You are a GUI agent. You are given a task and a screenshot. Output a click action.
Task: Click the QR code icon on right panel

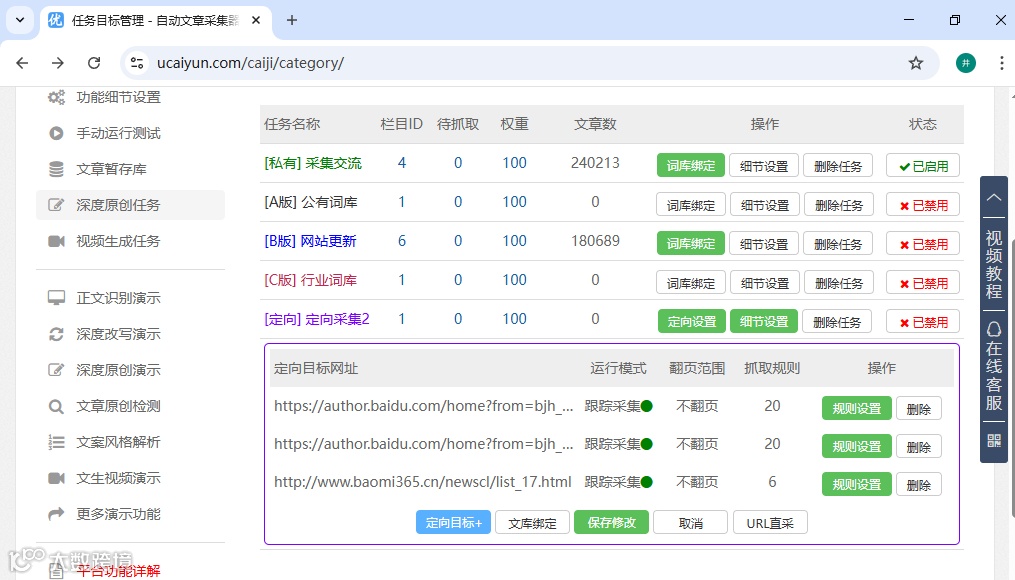pyautogui.click(x=994, y=441)
